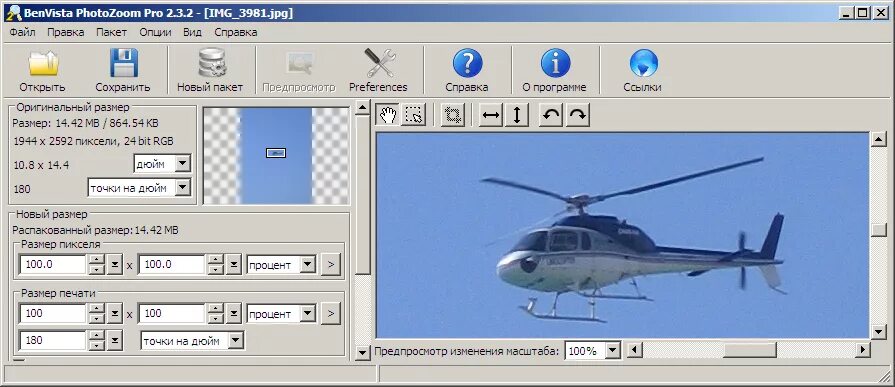This screenshot has height=387, width=895.
Task: Click the helicopter preview image
Action: [622, 235]
